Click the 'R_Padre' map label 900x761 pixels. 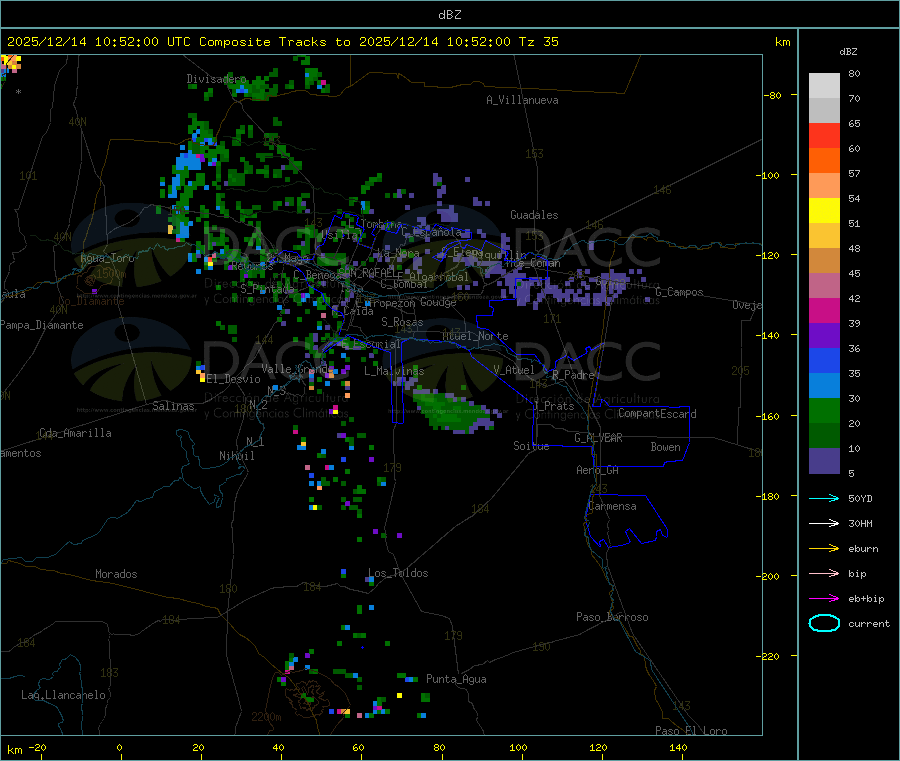pos(573,375)
